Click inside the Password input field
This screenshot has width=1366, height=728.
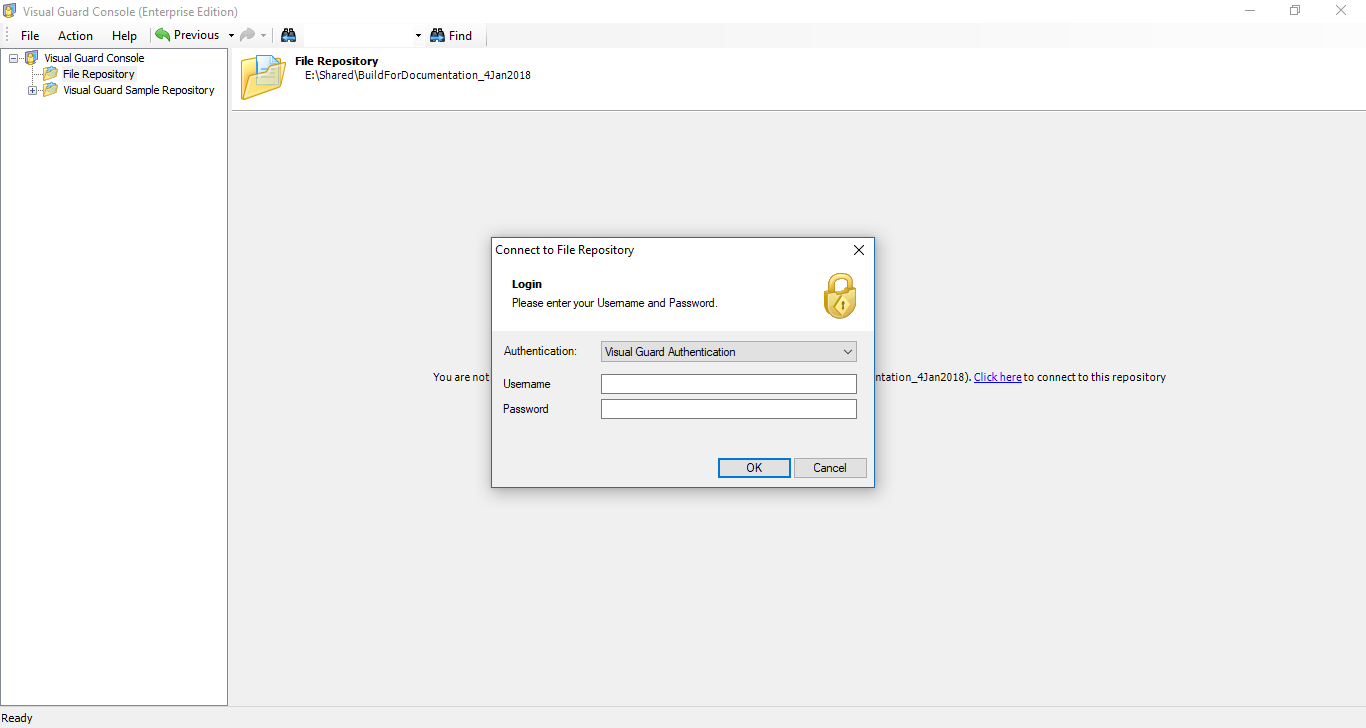click(x=728, y=408)
